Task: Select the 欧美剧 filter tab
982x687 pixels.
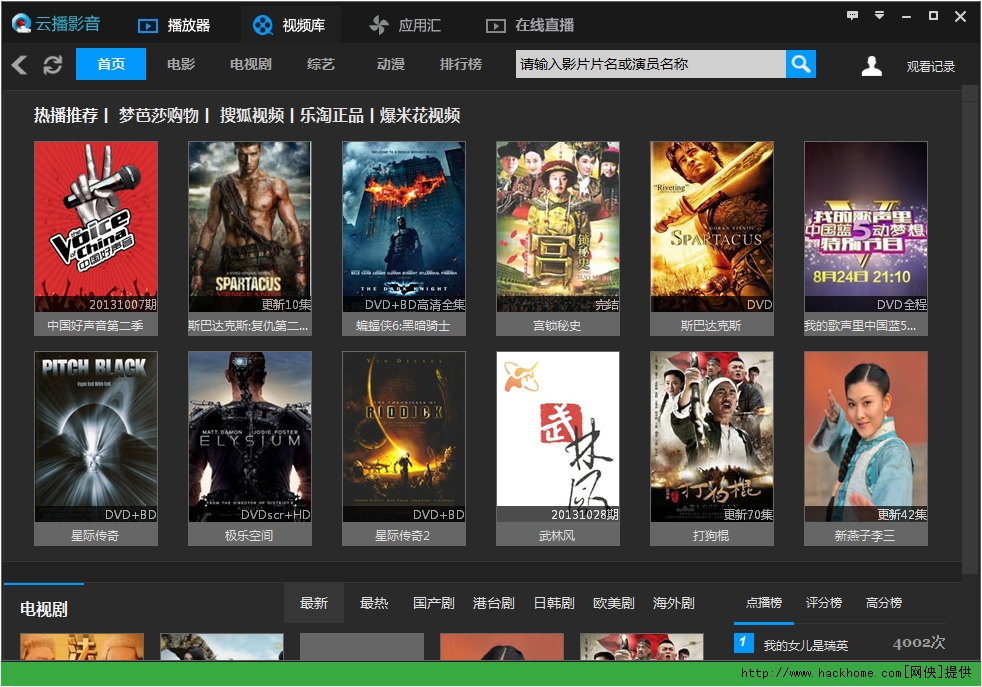Action: click(614, 603)
